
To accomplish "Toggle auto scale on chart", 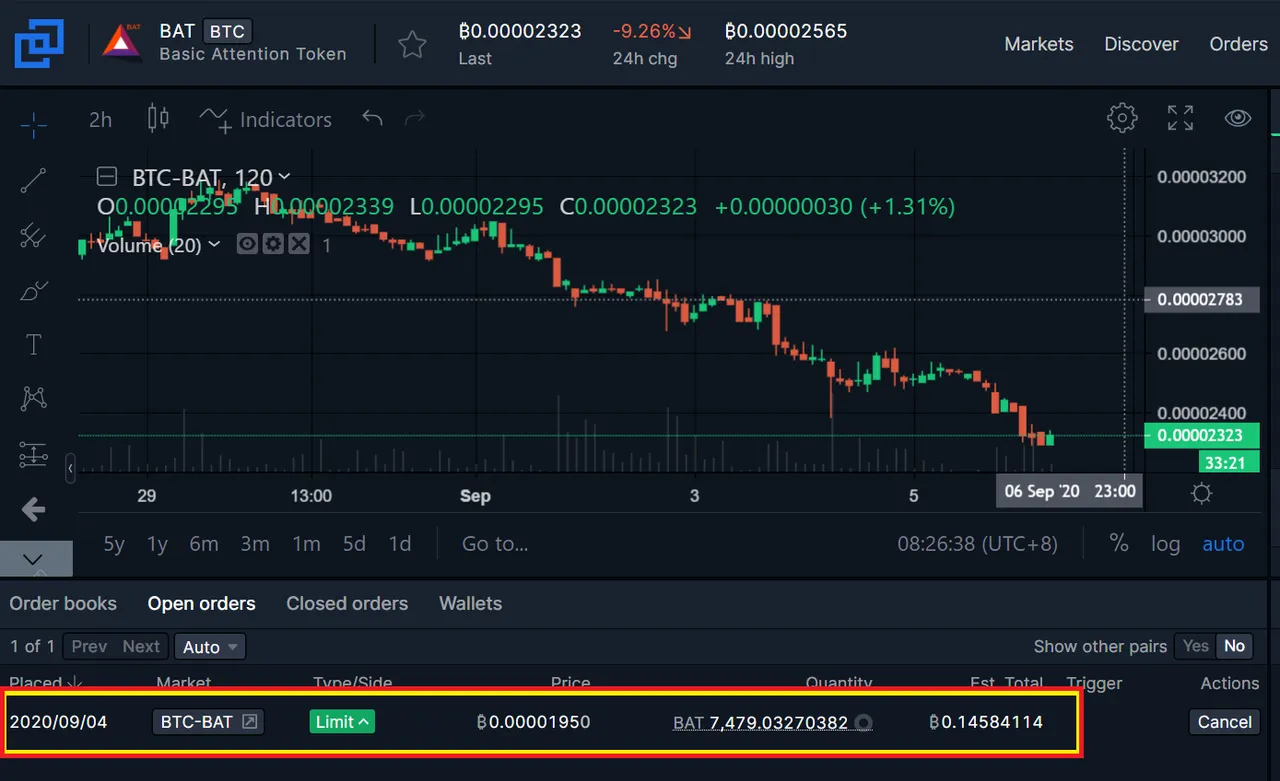I will [x=1223, y=544].
